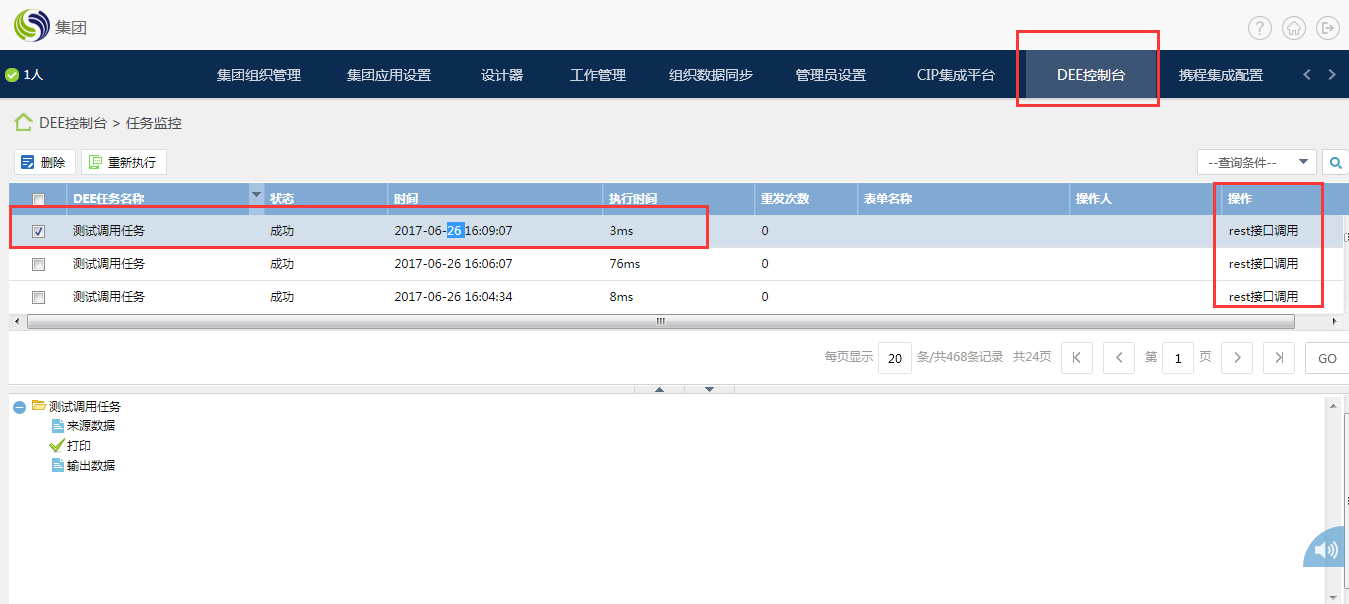Collapse 测试调用任务 tree node
The width and height of the screenshot is (1349, 604).
point(19,408)
